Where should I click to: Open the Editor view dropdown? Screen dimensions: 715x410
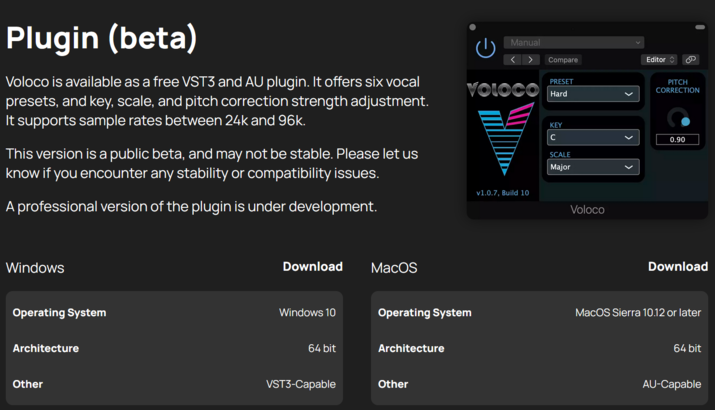(x=659, y=60)
